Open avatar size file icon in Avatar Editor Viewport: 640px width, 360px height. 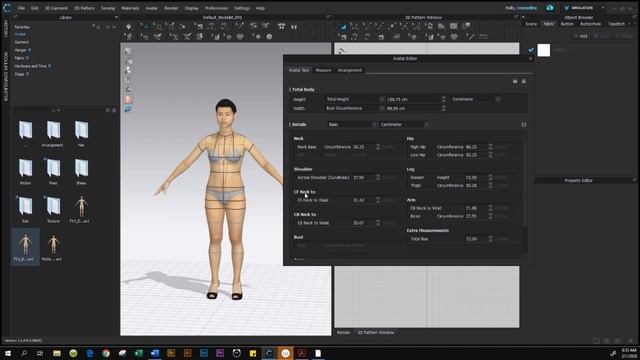click(515, 81)
